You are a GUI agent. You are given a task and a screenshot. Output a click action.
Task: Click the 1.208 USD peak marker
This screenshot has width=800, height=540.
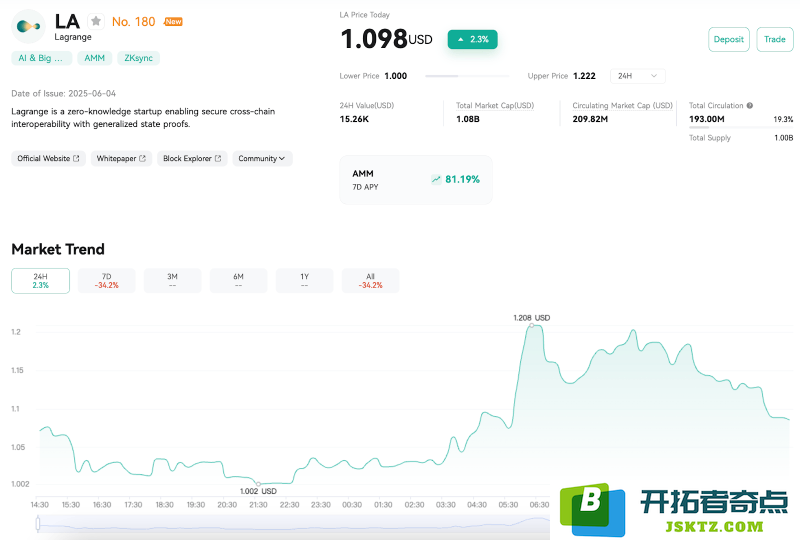(532, 325)
